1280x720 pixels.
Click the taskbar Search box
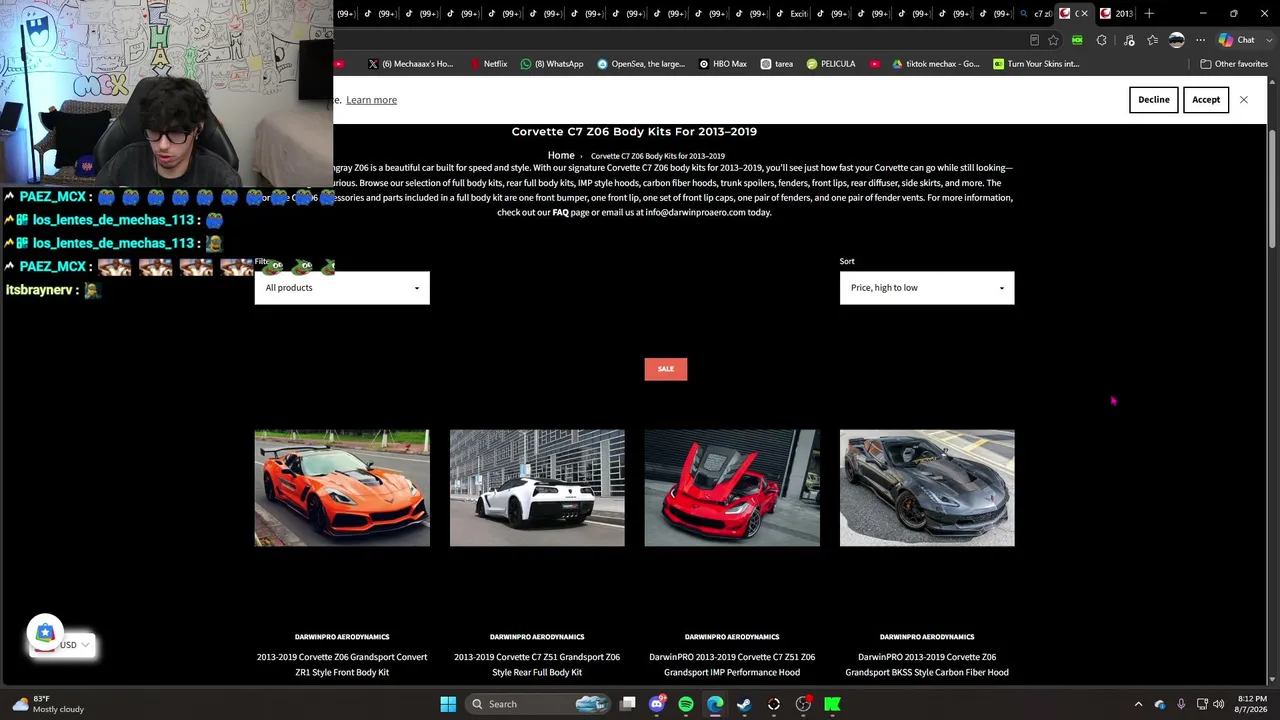[x=537, y=704]
